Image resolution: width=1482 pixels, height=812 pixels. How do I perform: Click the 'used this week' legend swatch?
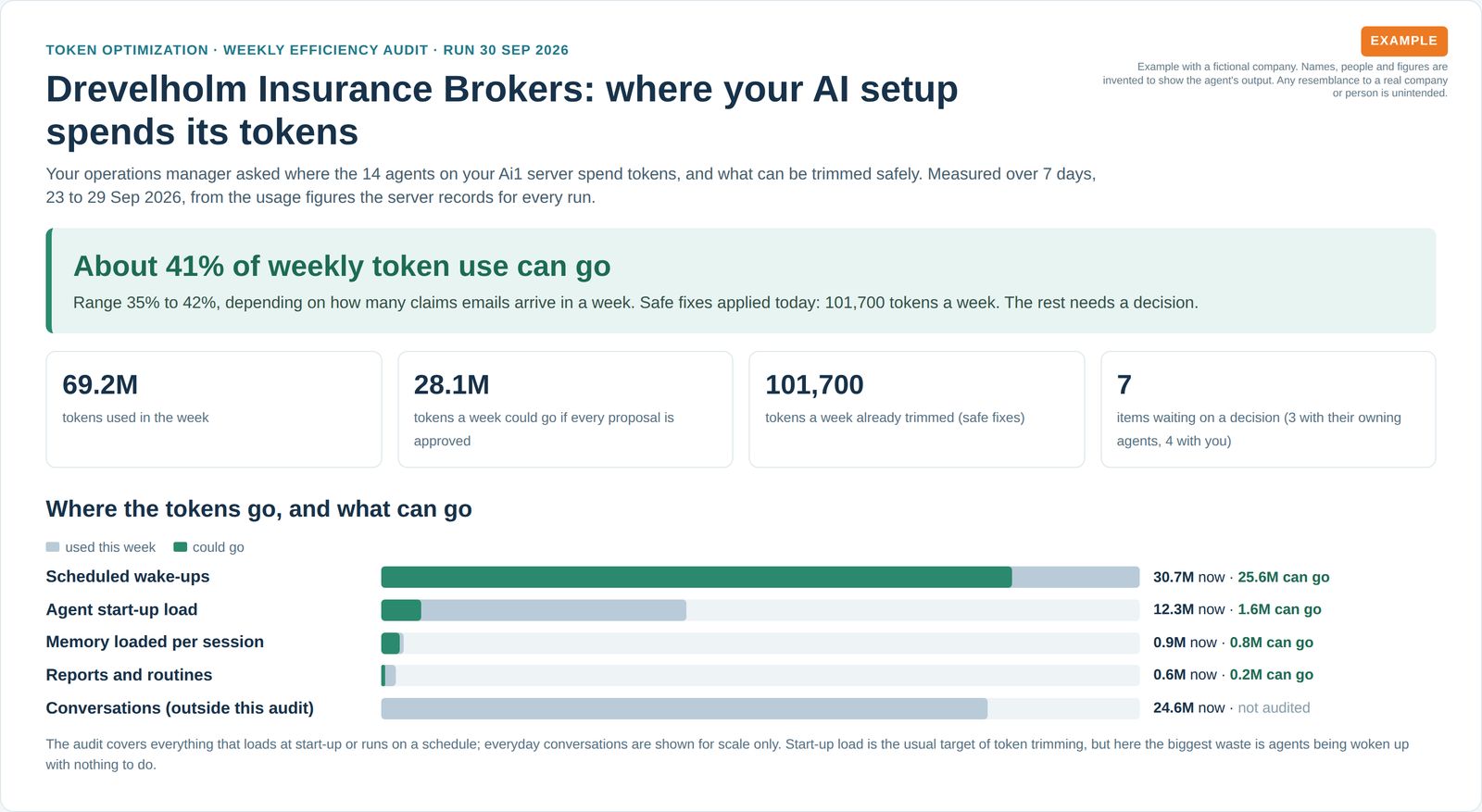tap(53, 547)
